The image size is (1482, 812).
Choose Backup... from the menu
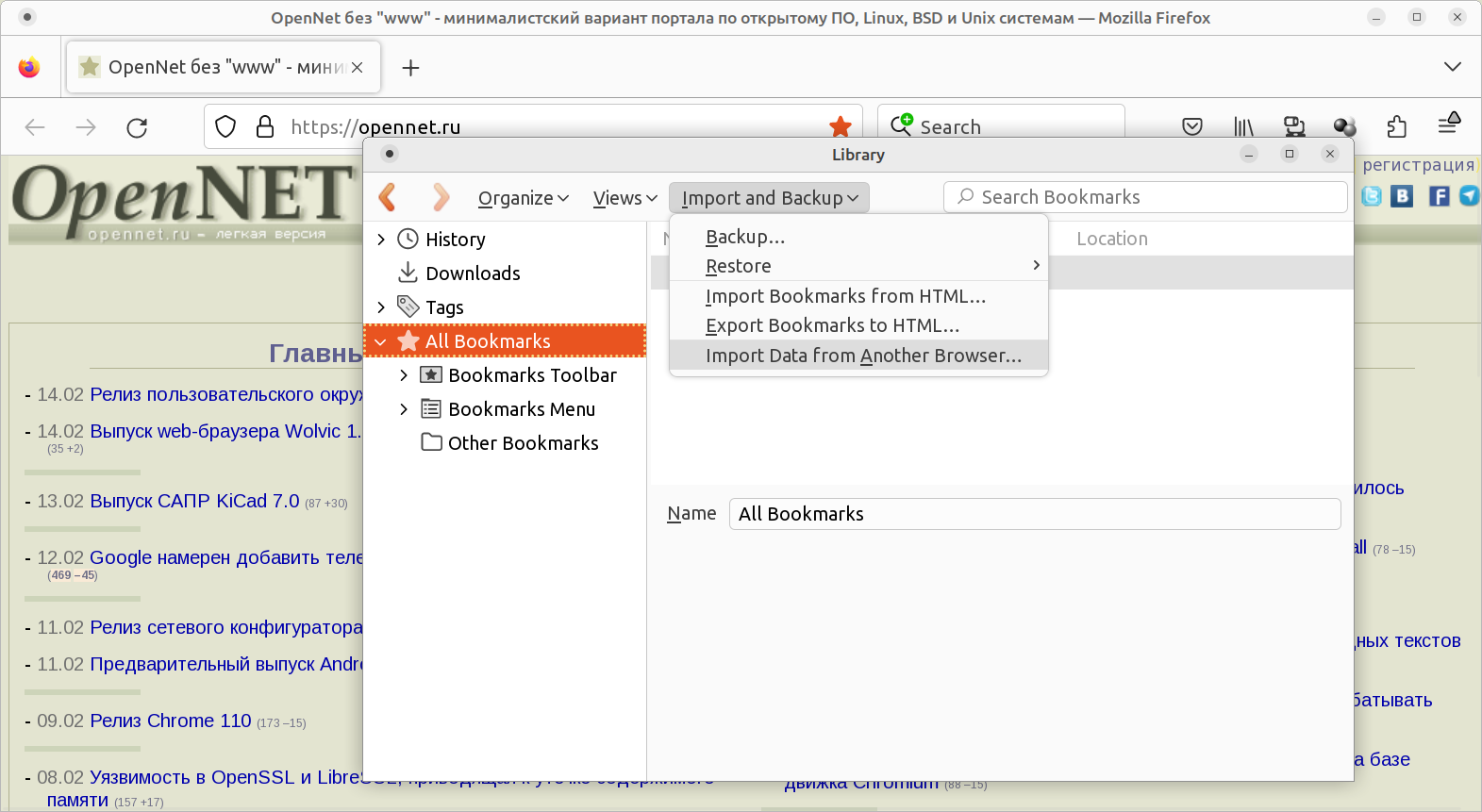(858, 237)
